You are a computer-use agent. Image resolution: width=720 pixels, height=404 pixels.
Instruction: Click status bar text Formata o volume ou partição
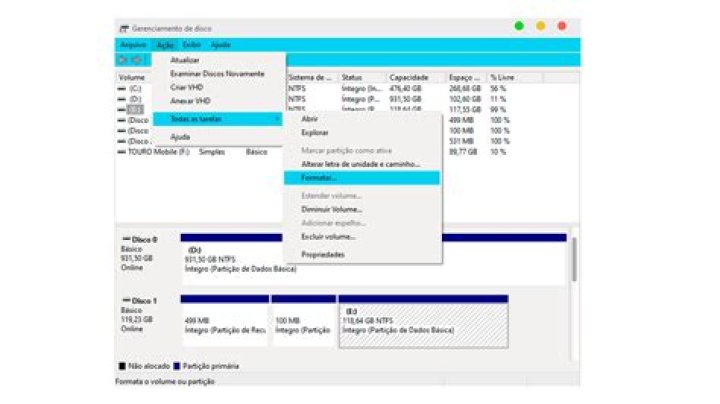click(x=164, y=382)
